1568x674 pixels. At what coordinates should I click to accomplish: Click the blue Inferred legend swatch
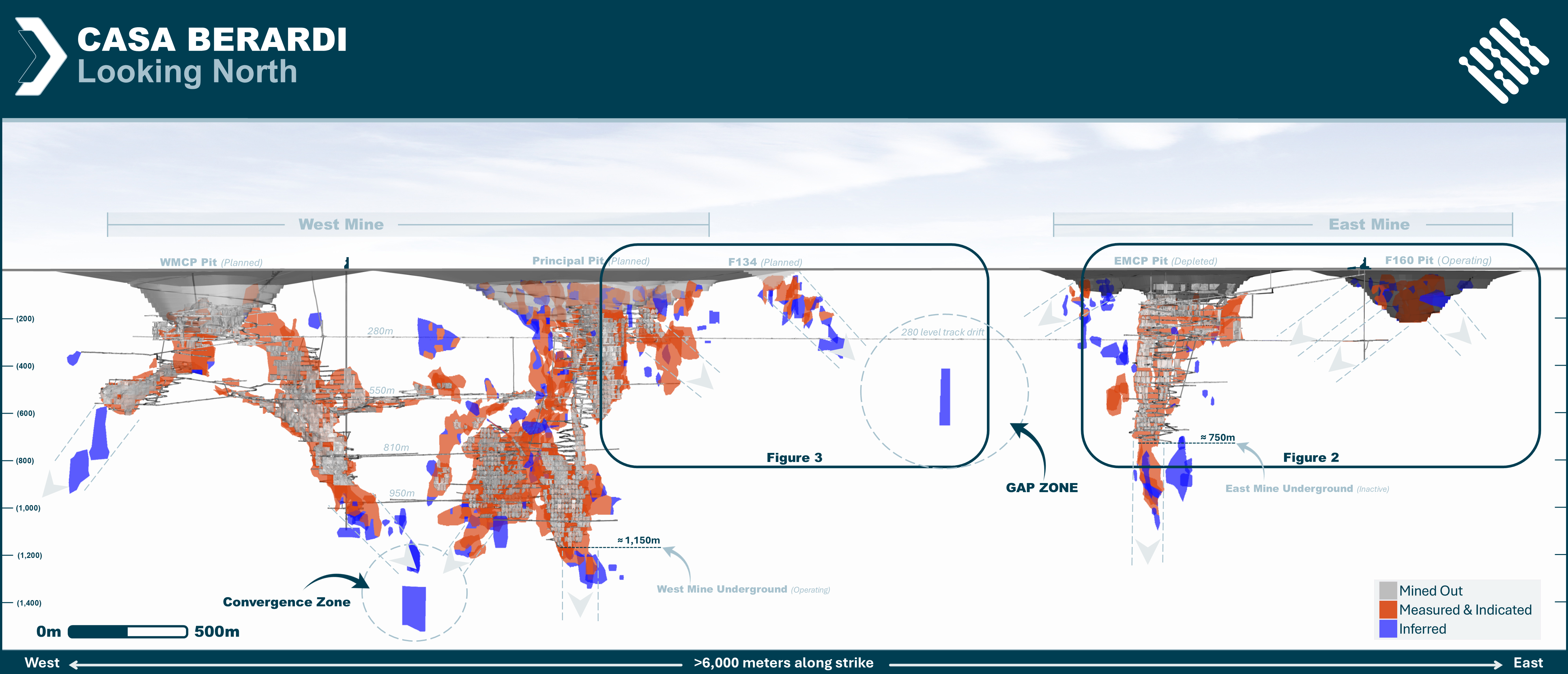[x=1388, y=628]
